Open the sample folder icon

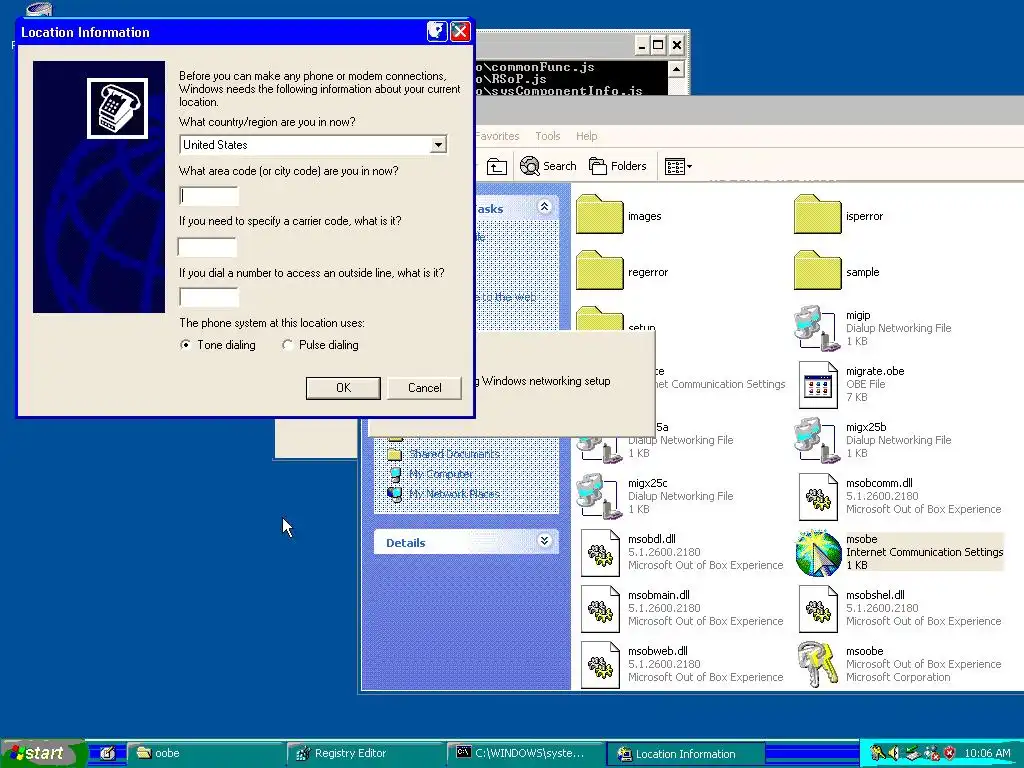coord(818,270)
